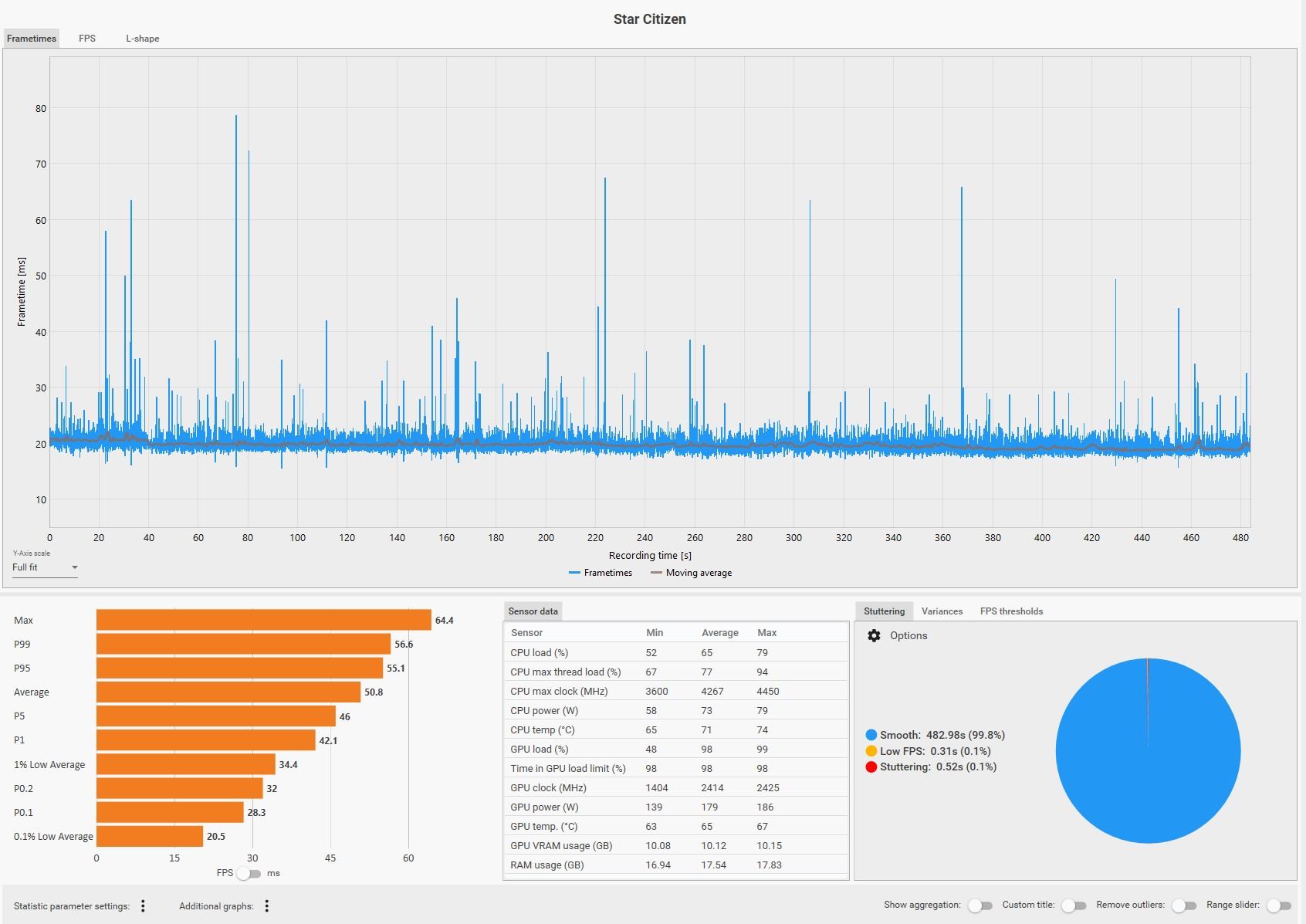Select the CPU max clock (MHz) row
Viewport: 1306px width, 924px height.
pyautogui.click(x=676, y=691)
